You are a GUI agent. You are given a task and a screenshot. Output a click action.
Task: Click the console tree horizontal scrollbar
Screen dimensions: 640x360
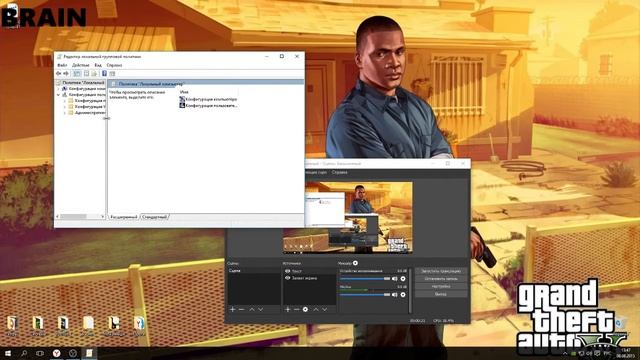[x=81, y=216]
